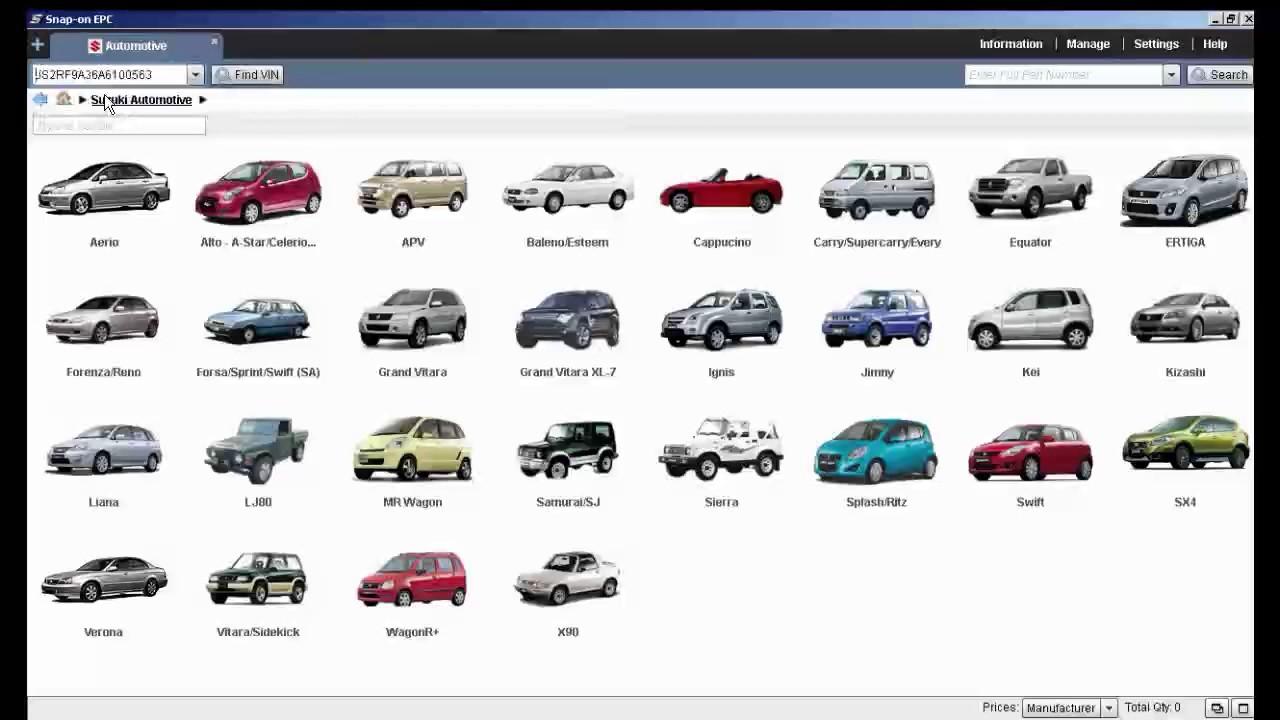1280x720 pixels.
Task: Click the magnifier icon on the Find VIN control
Action: point(222,74)
